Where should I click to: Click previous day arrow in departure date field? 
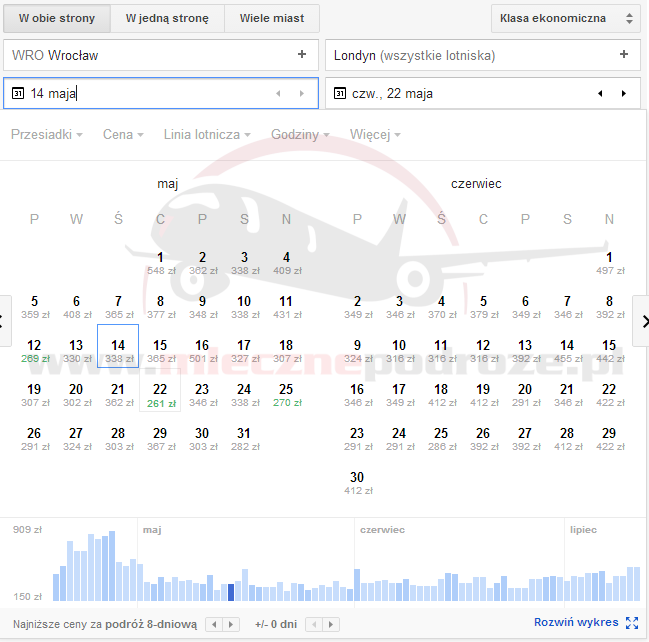pyautogui.click(x=279, y=94)
